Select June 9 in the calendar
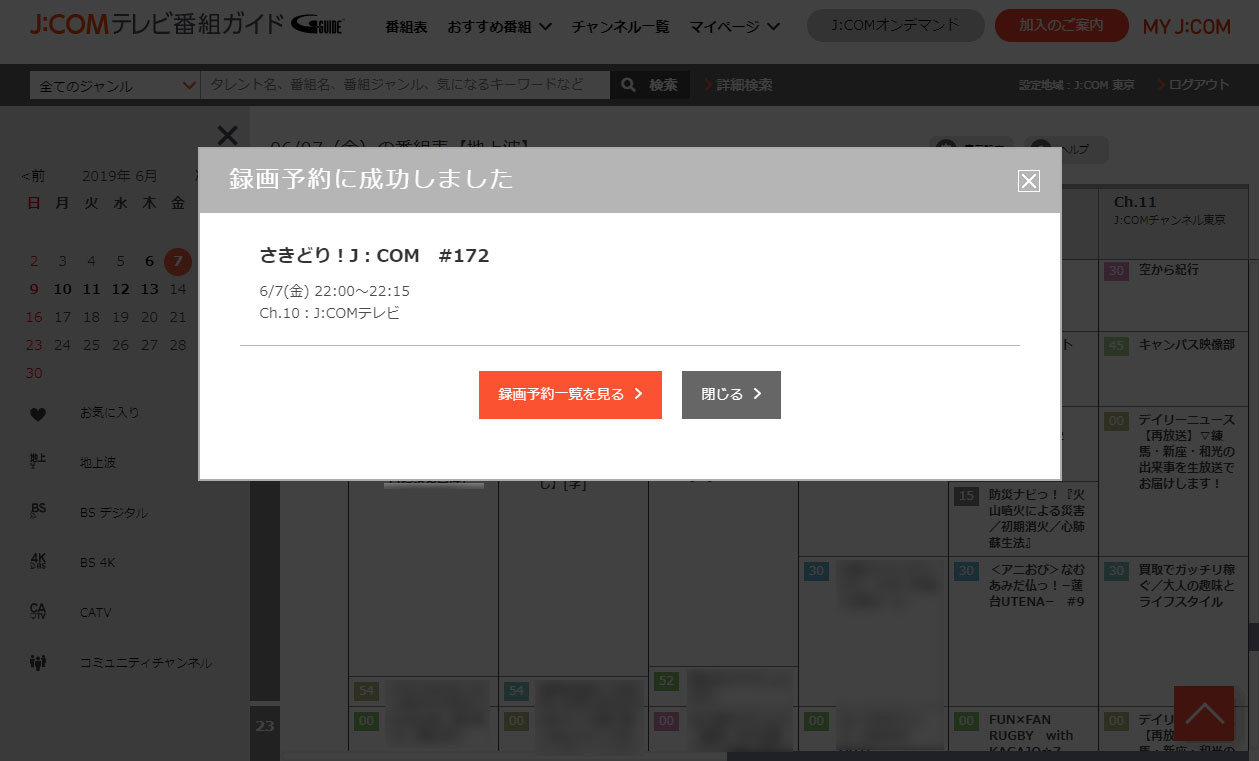The image size is (1259, 761). [x=34, y=289]
